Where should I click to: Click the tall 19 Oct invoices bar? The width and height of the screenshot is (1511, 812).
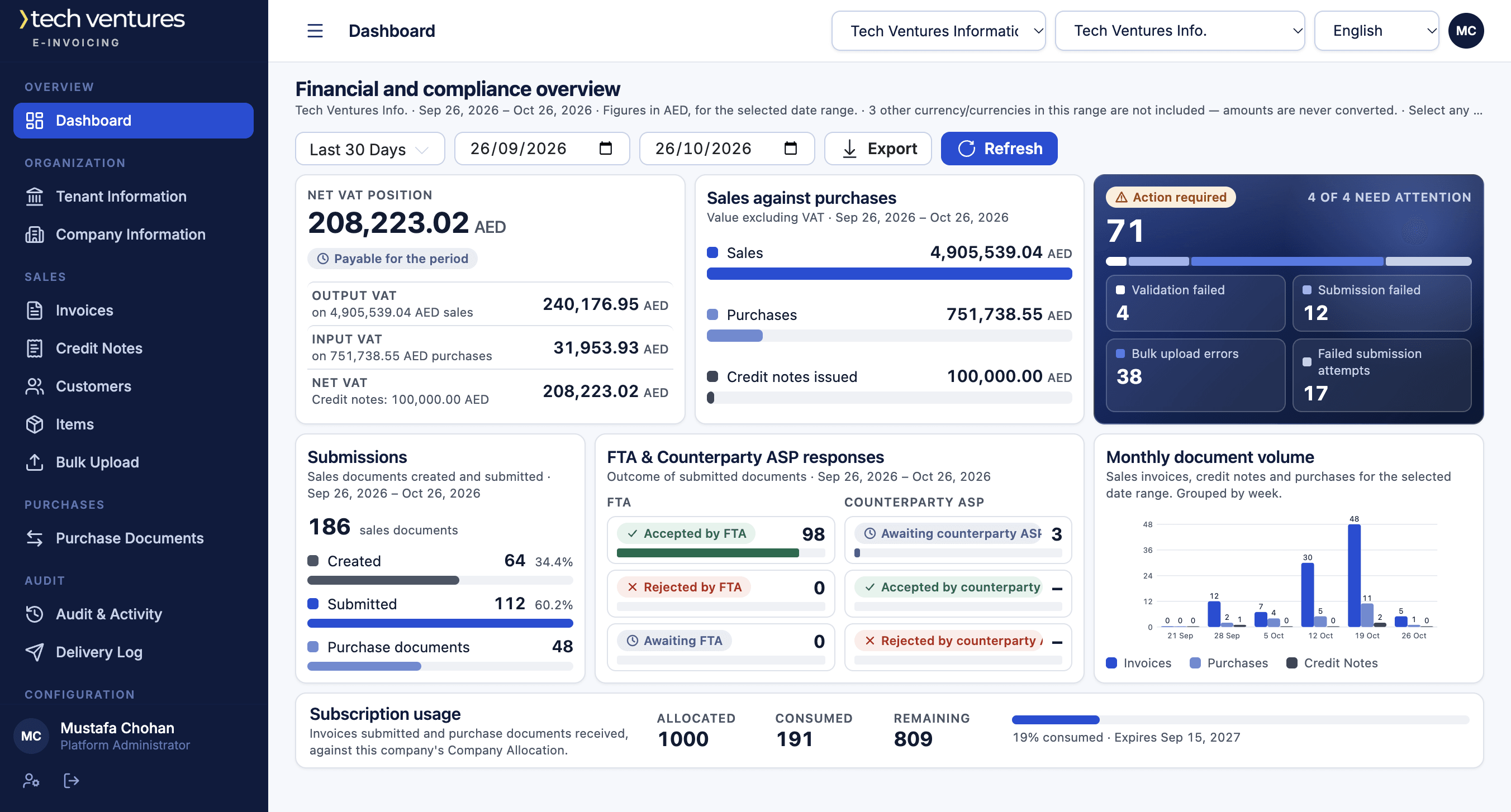[x=1354, y=576]
